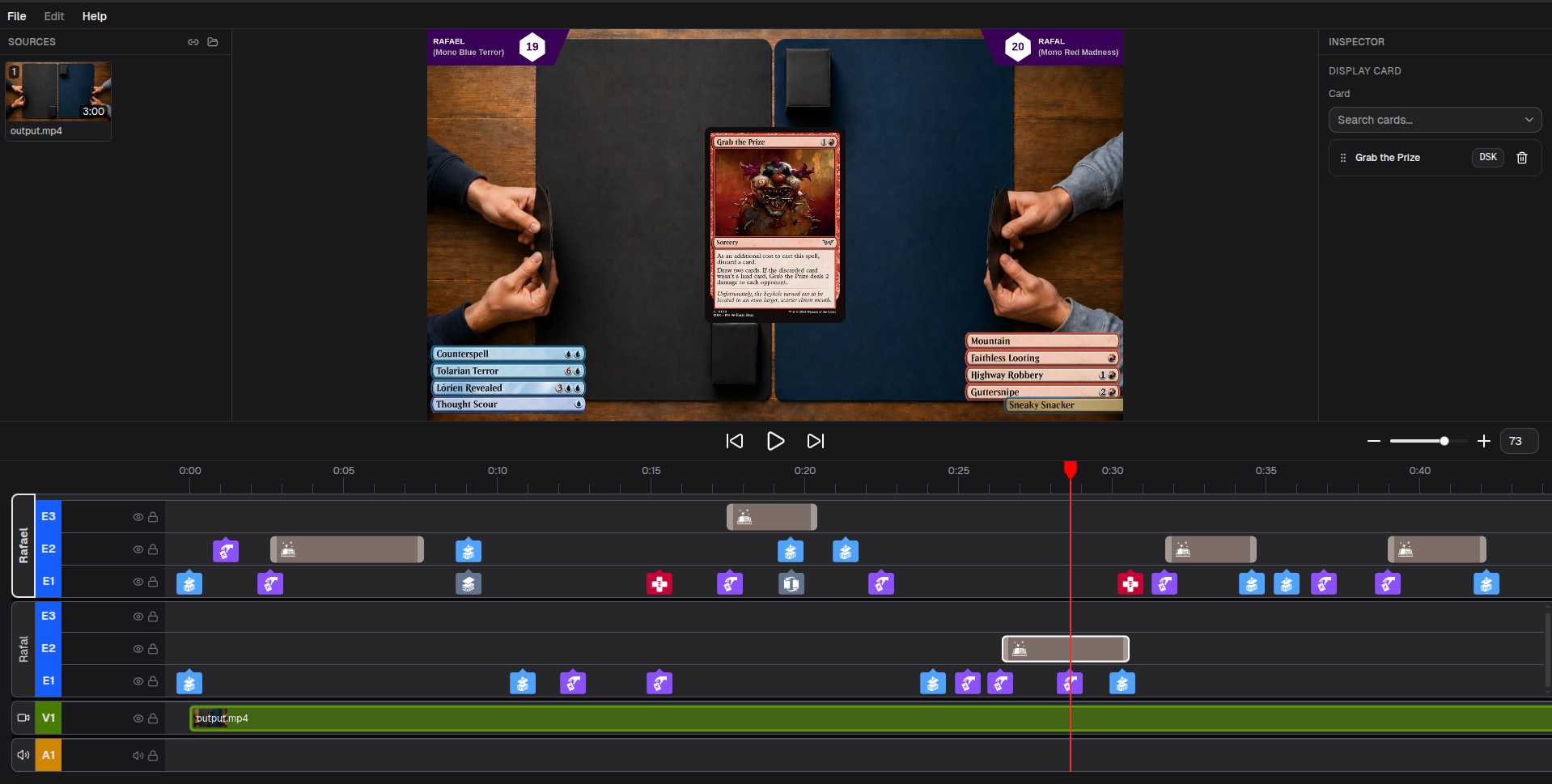Select blue event on Rafal E1 near 0:24
The image size is (1552, 784).
click(x=933, y=683)
